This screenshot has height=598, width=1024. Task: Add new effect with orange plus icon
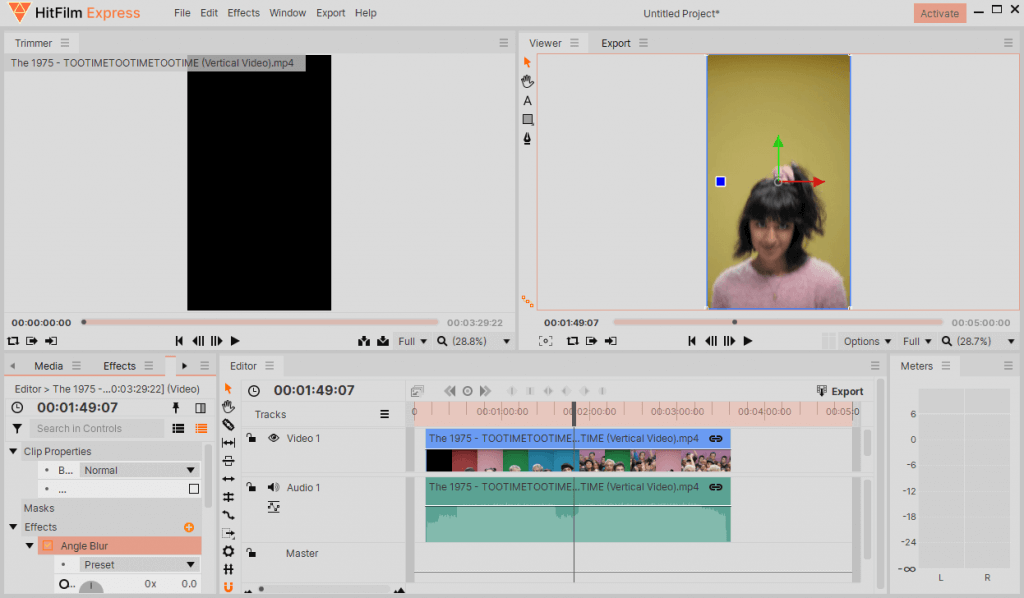pyautogui.click(x=189, y=527)
